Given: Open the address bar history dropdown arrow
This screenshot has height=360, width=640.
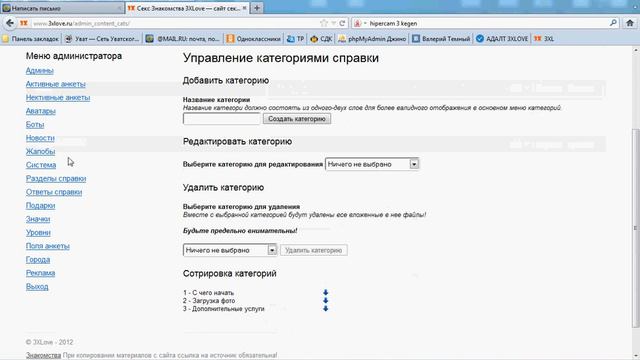Looking at the screenshot, I should [x=333, y=23].
